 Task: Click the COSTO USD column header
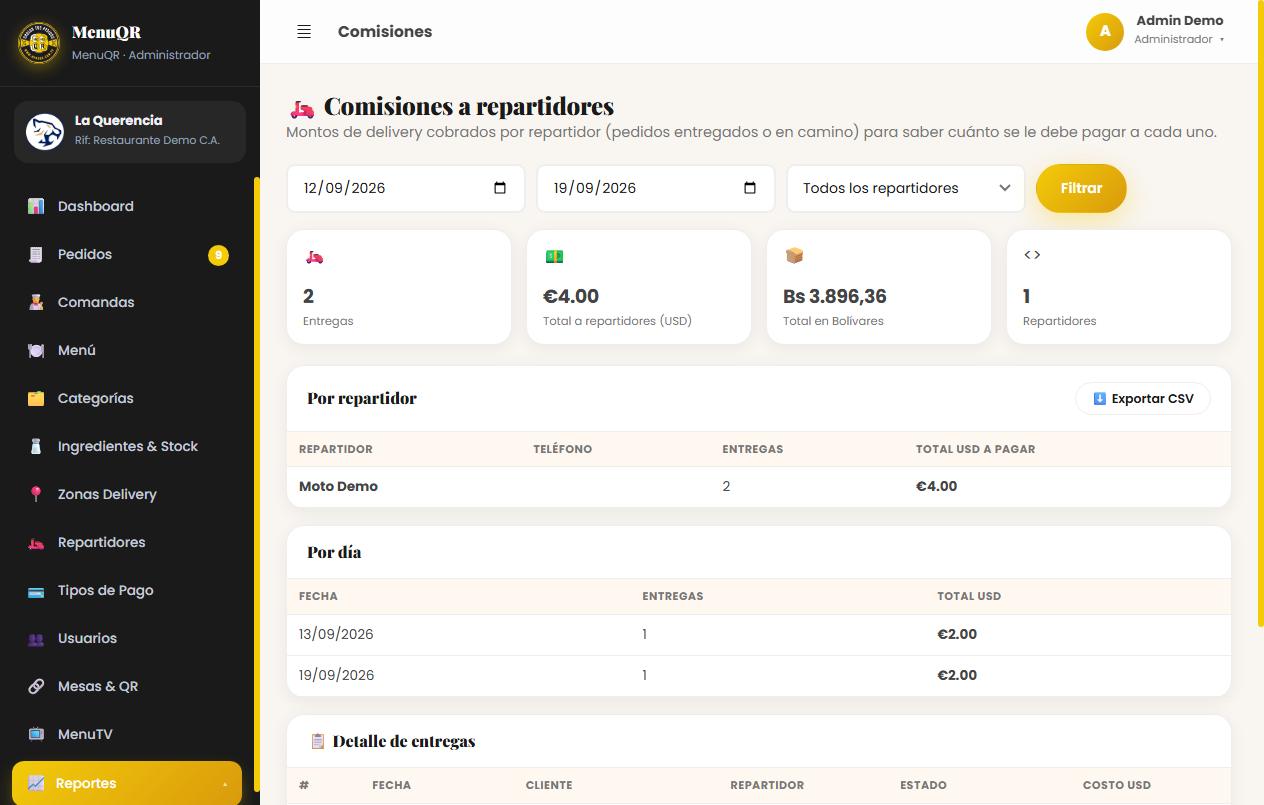(x=1117, y=785)
